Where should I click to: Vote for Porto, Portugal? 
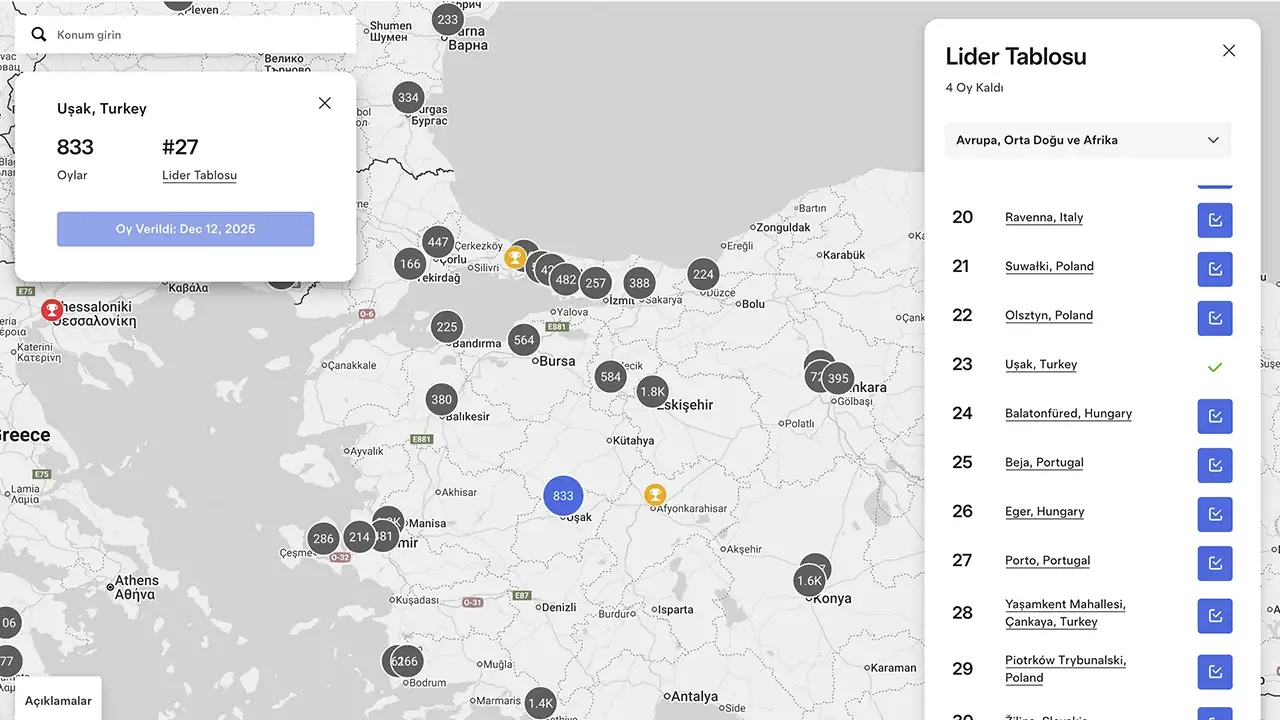pos(1215,563)
